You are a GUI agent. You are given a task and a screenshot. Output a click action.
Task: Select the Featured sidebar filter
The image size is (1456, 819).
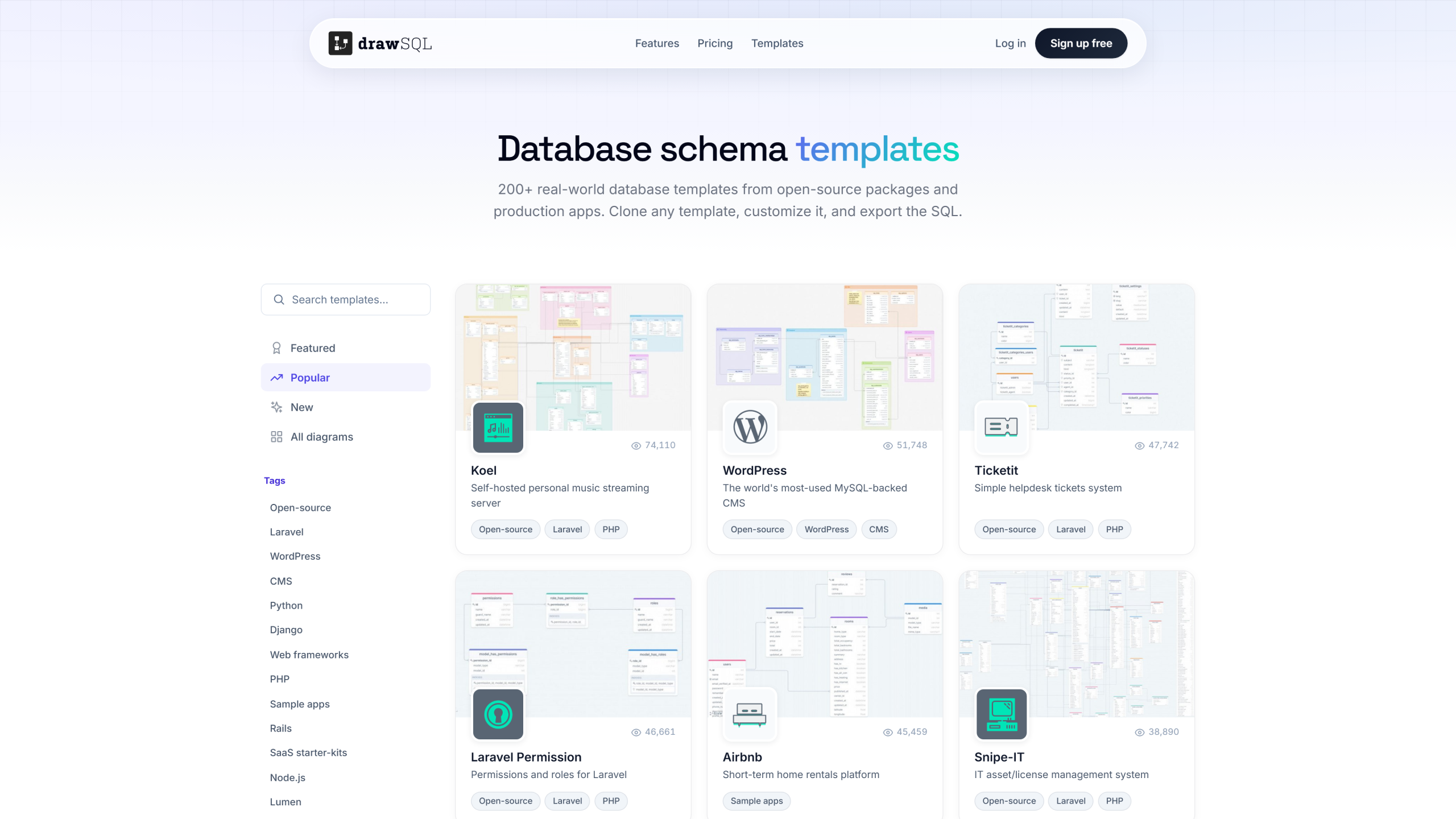coord(346,348)
